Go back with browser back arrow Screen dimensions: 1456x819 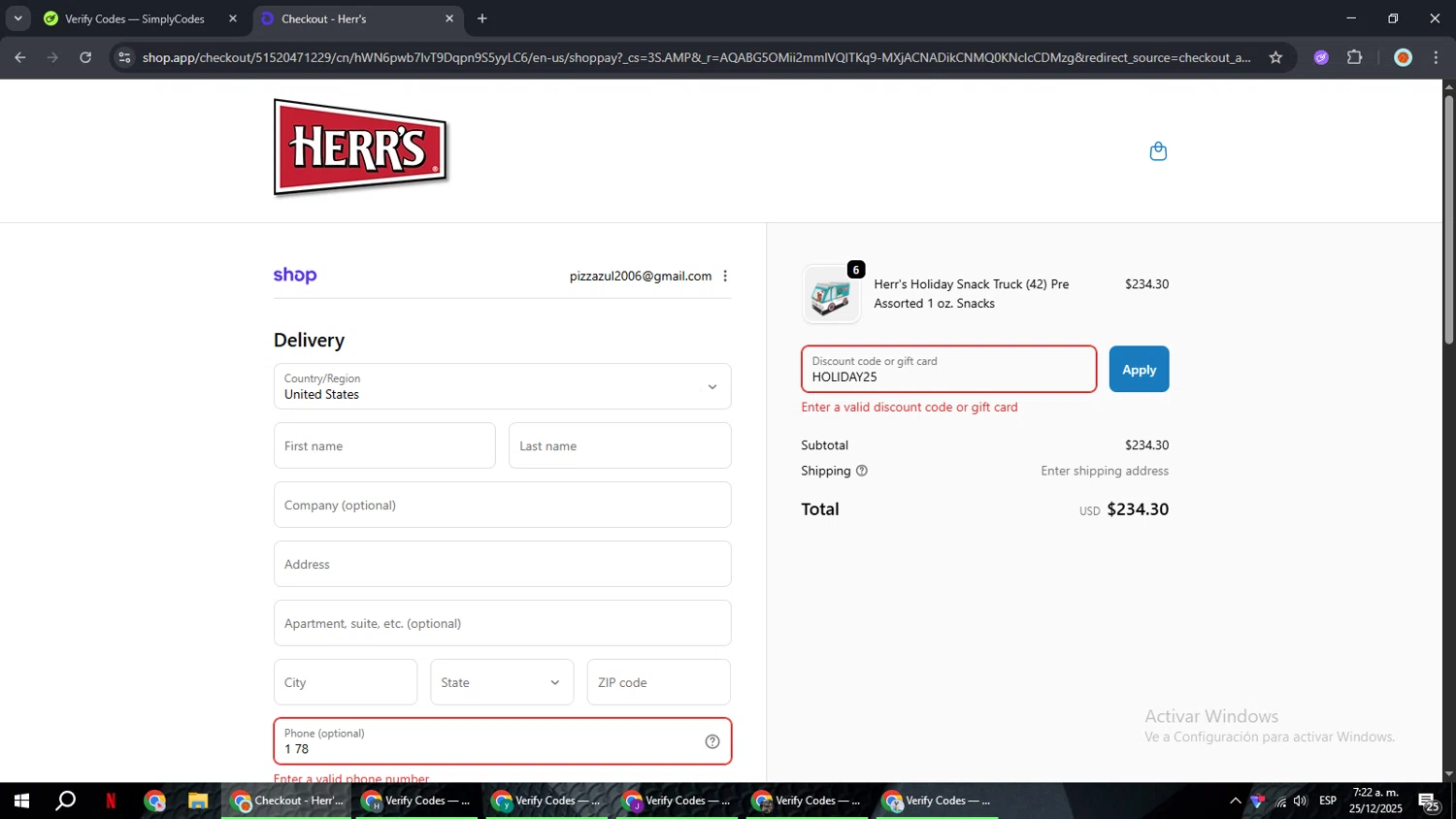[19, 57]
